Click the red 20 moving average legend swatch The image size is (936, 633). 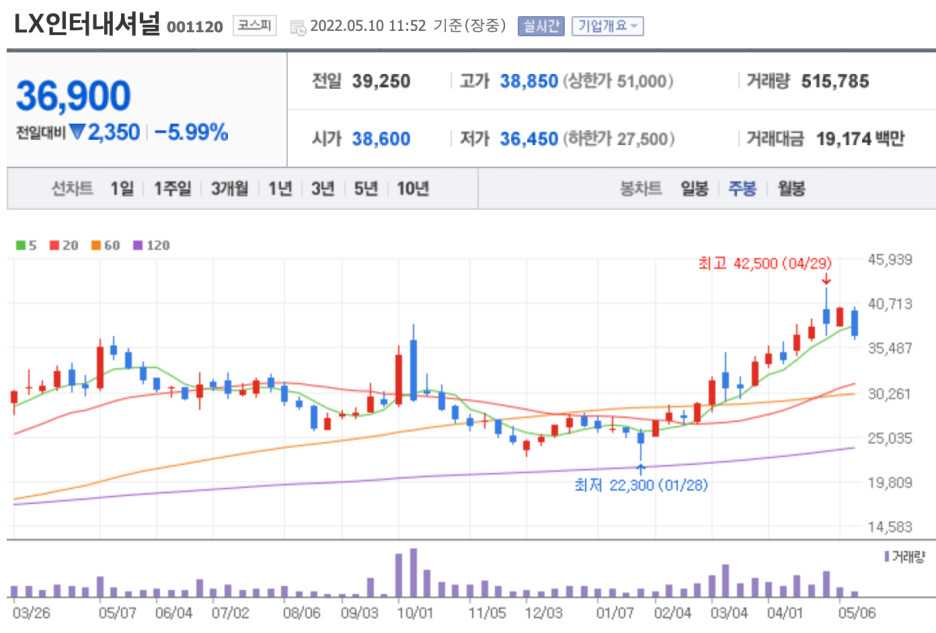pos(54,245)
